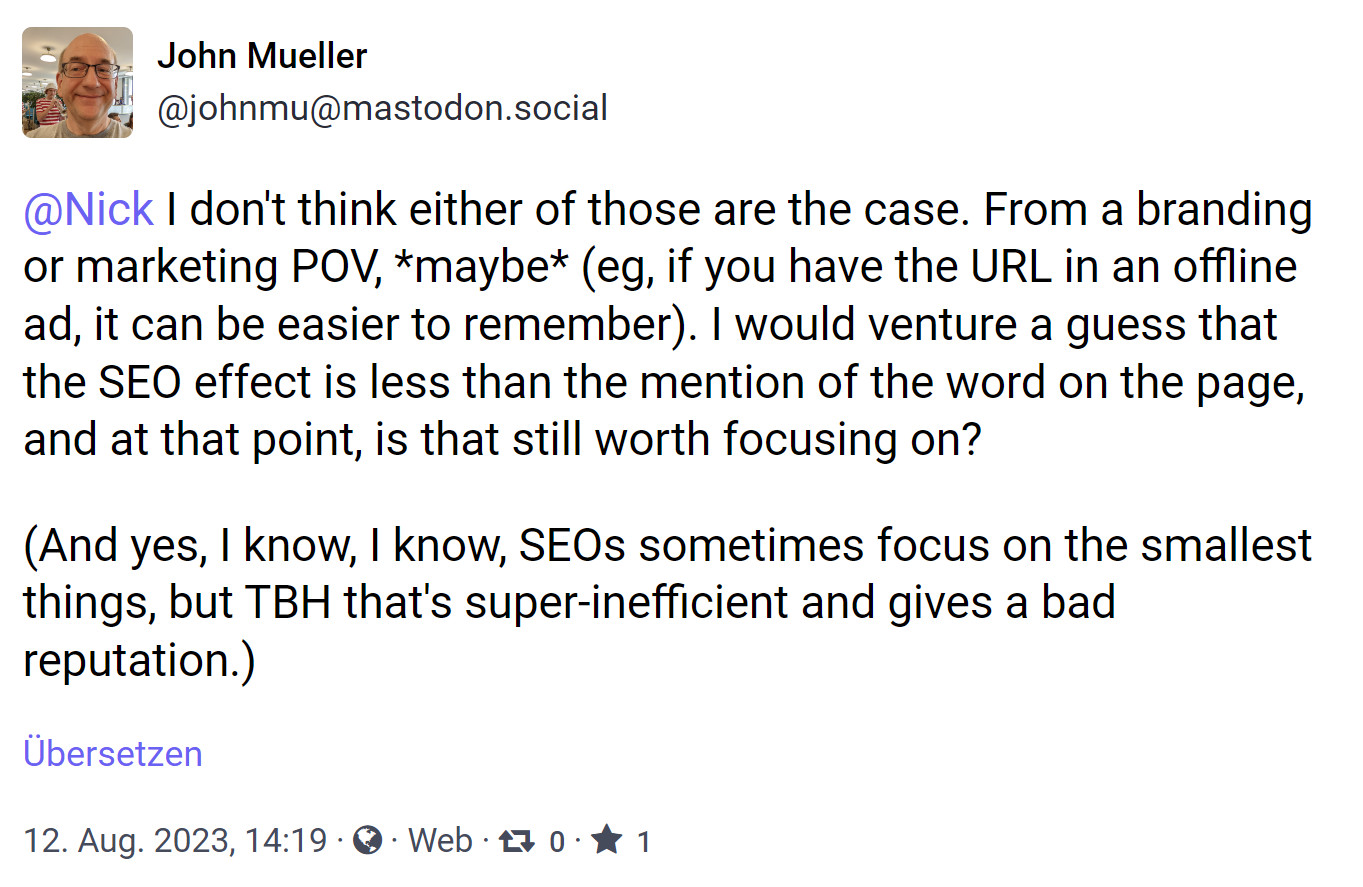
Task: Click John Mueller's profile avatar
Action: click(77, 82)
